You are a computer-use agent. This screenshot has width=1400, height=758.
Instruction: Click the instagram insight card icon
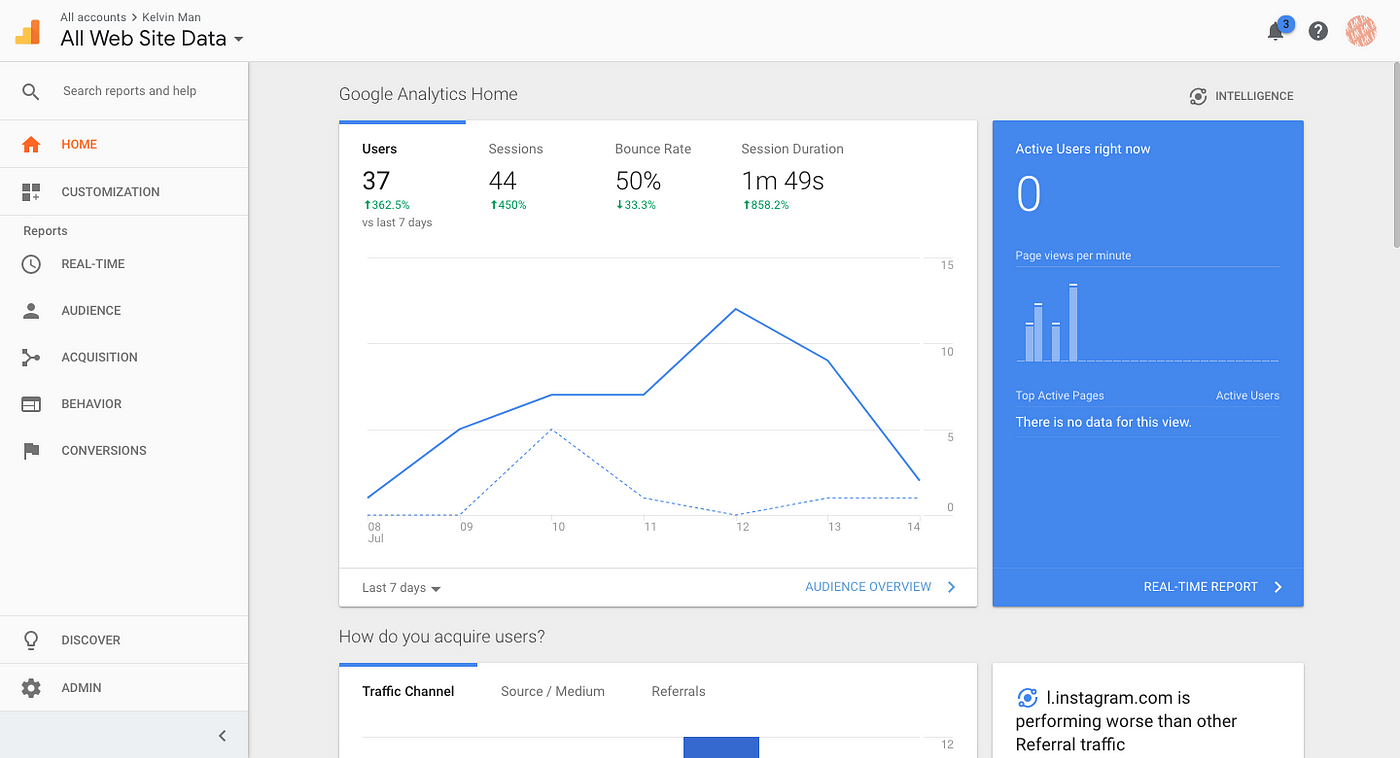pyautogui.click(x=1027, y=698)
